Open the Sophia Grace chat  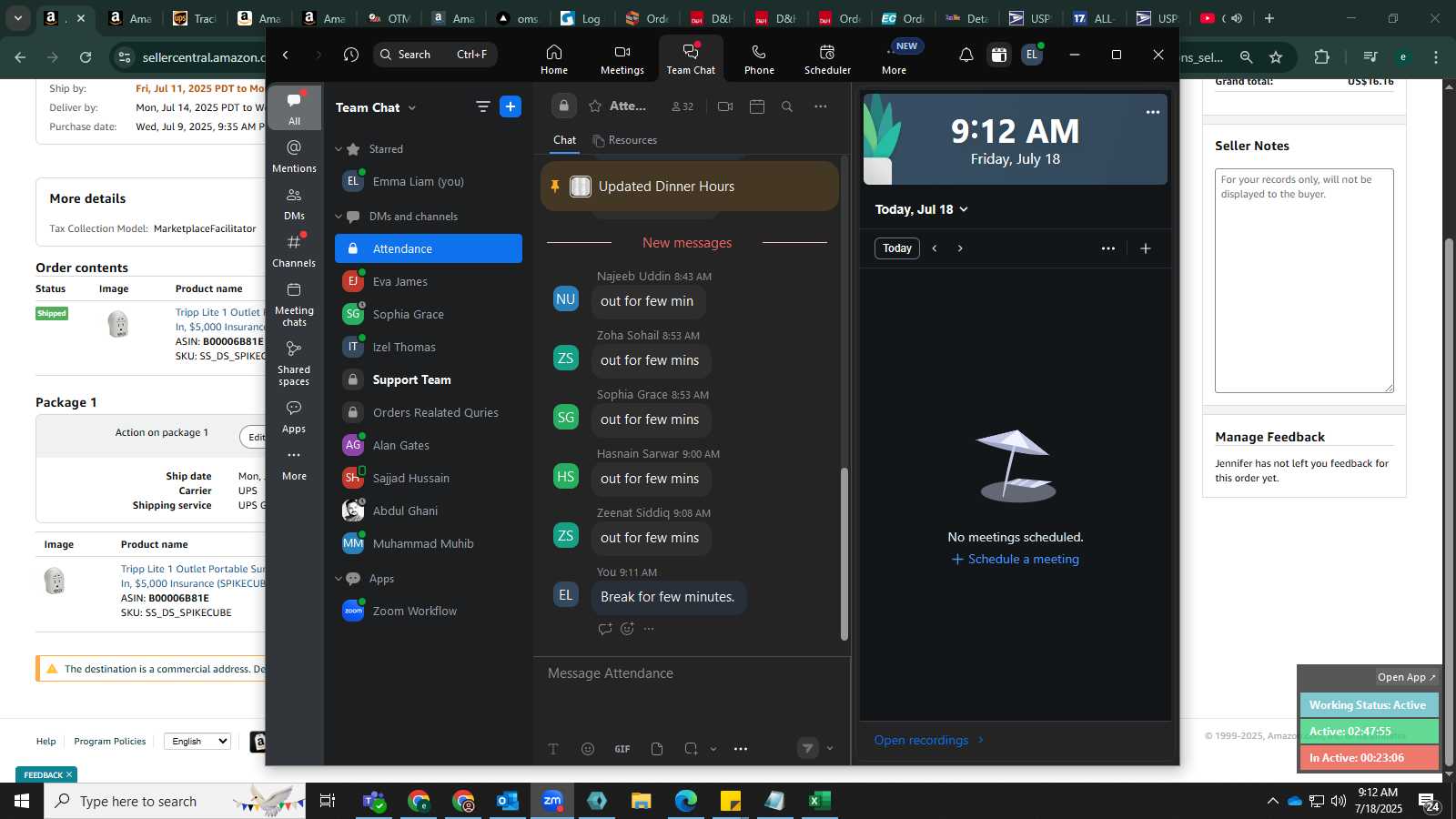[429, 314]
